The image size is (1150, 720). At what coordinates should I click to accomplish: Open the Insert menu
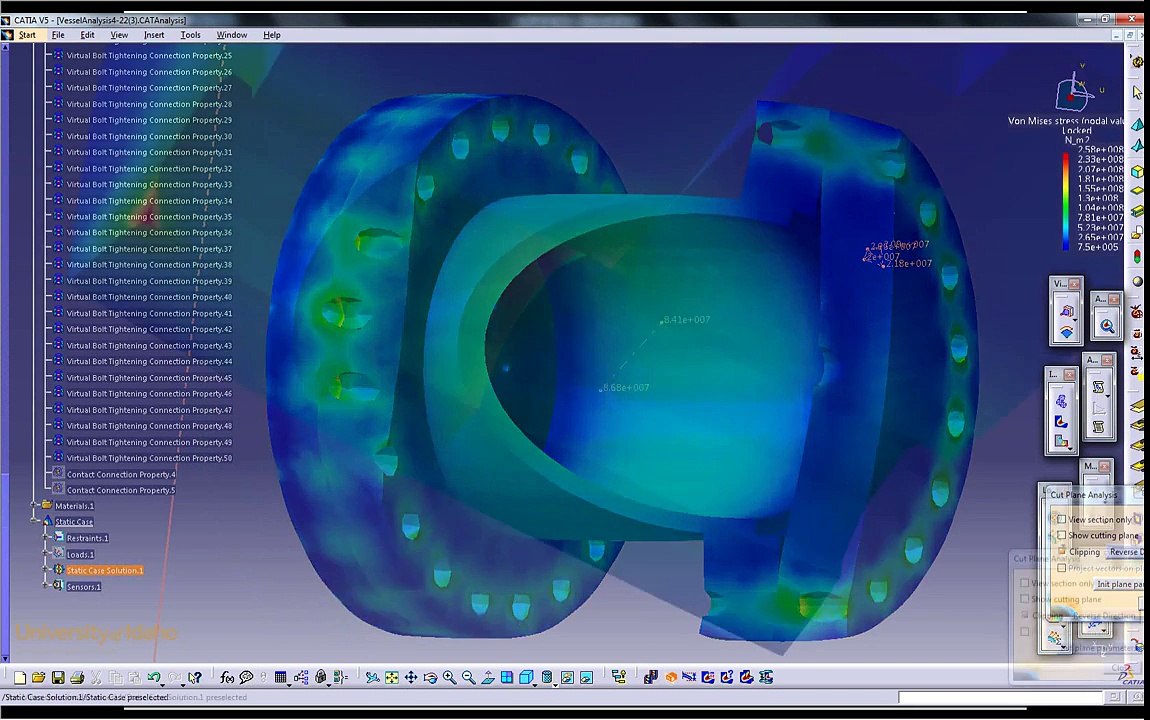(154, 34)
